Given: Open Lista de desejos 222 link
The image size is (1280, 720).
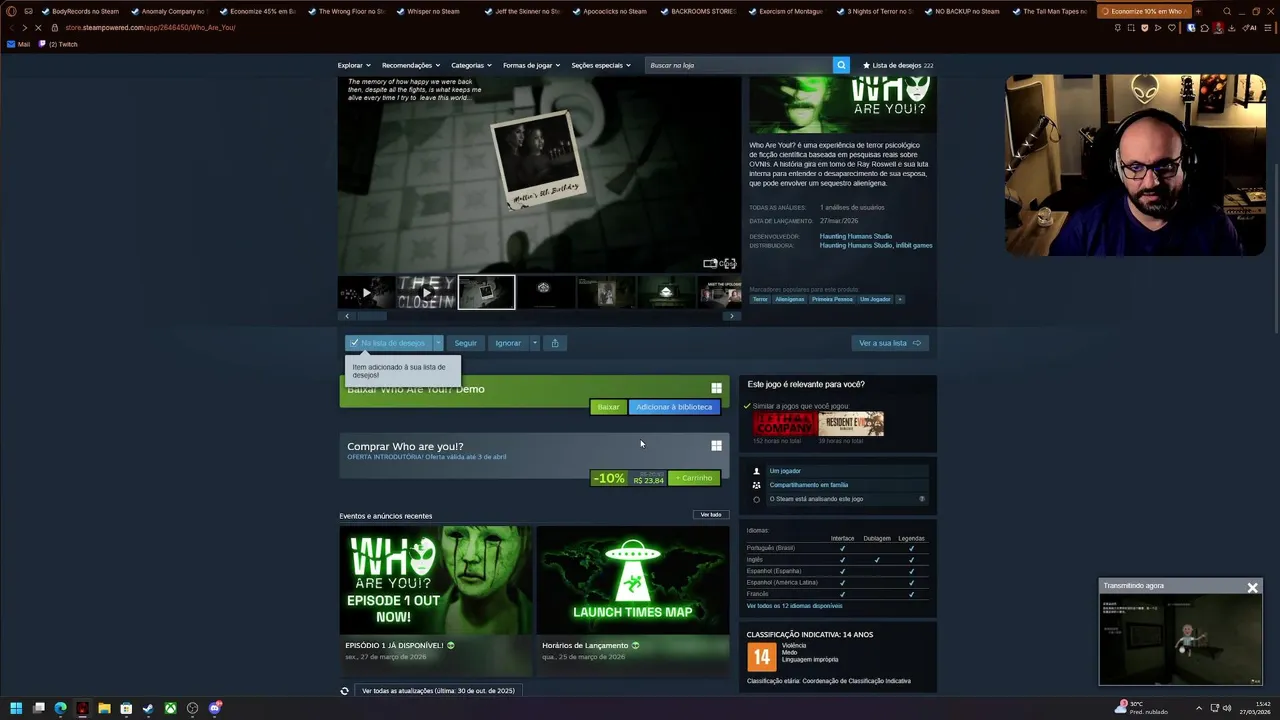Looking at the screenshot, I should click(x=898, y=65).
